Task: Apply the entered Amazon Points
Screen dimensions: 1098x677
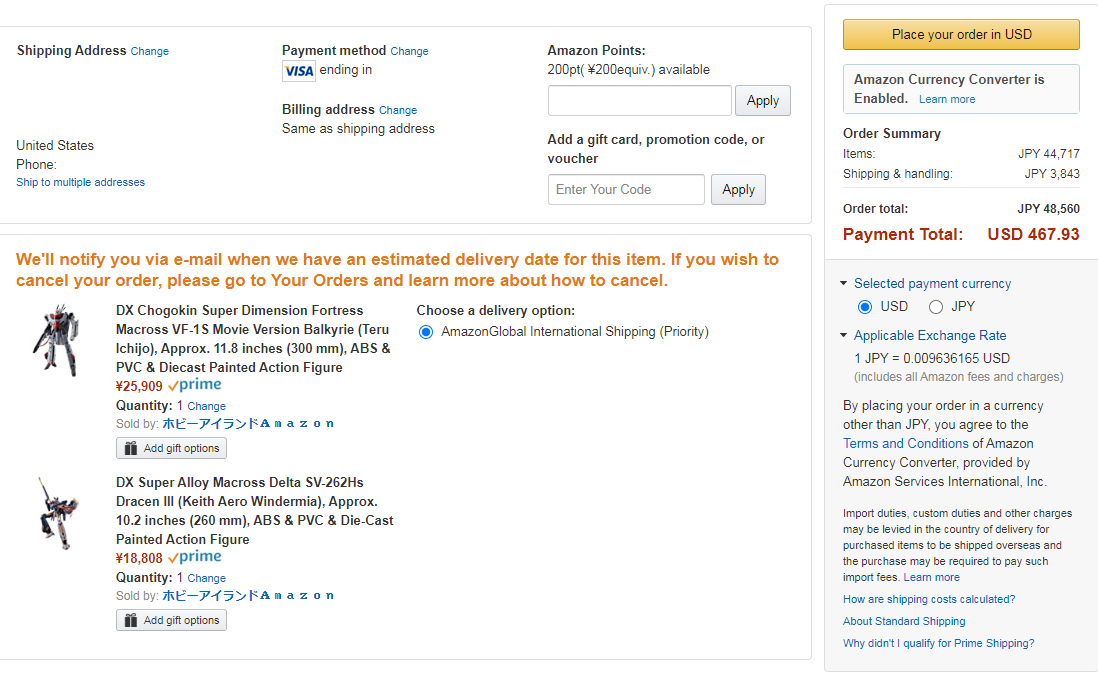Action: click(x=763, y=101)
